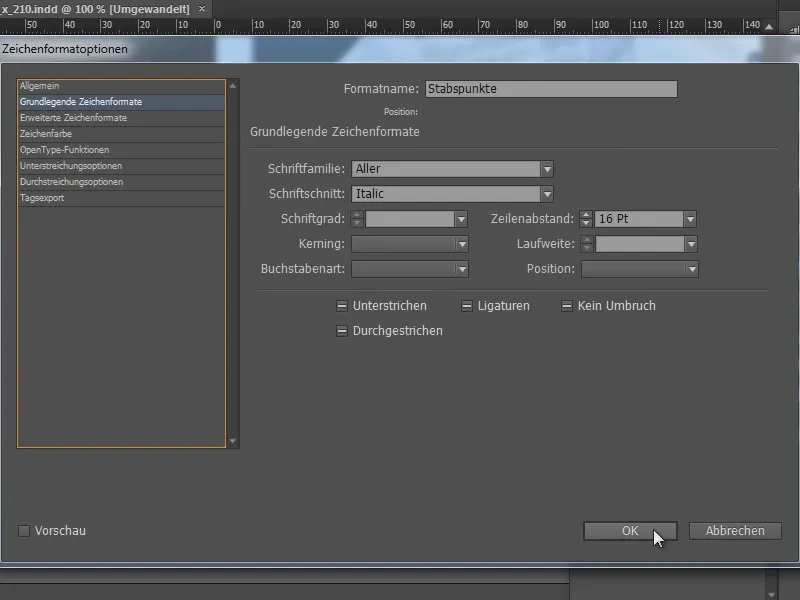This screenshot has width=800, height=600.
Task: Expand the Schriftfamilie dropdown arrow
Action: point(547,169)
